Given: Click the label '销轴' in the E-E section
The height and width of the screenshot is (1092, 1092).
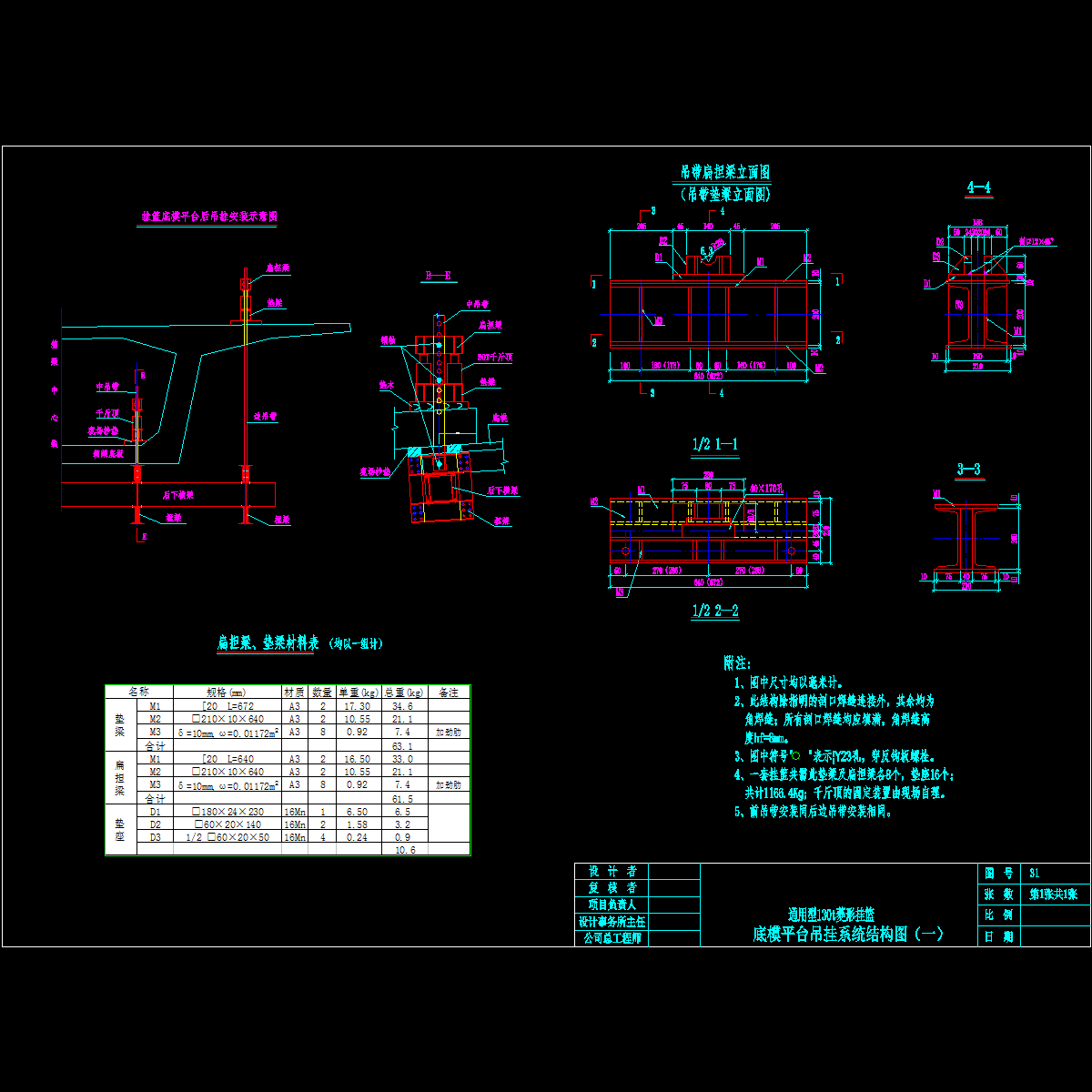Looking at the screenshot, I should (x=389, y=340).
